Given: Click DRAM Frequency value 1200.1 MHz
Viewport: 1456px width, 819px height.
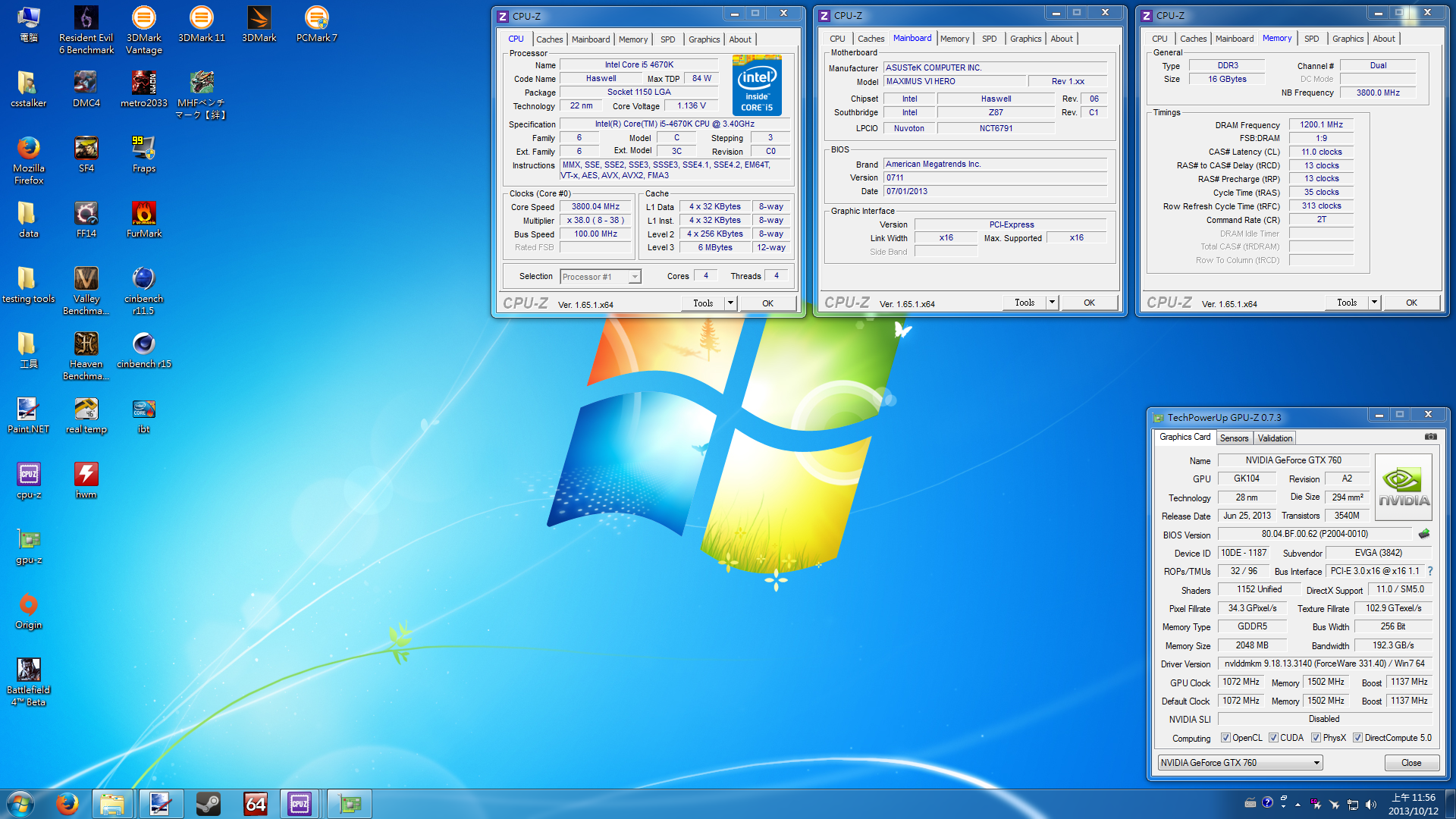Looking at the screenshot, I should tap(1321, 125).
